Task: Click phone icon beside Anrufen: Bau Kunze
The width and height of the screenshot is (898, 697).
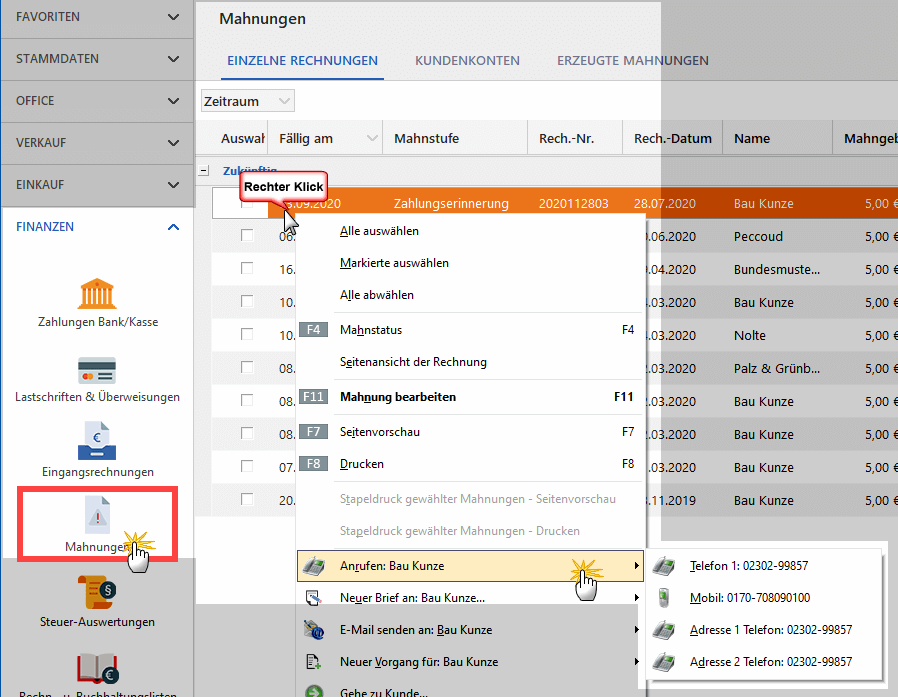Action: pos(314,566)
